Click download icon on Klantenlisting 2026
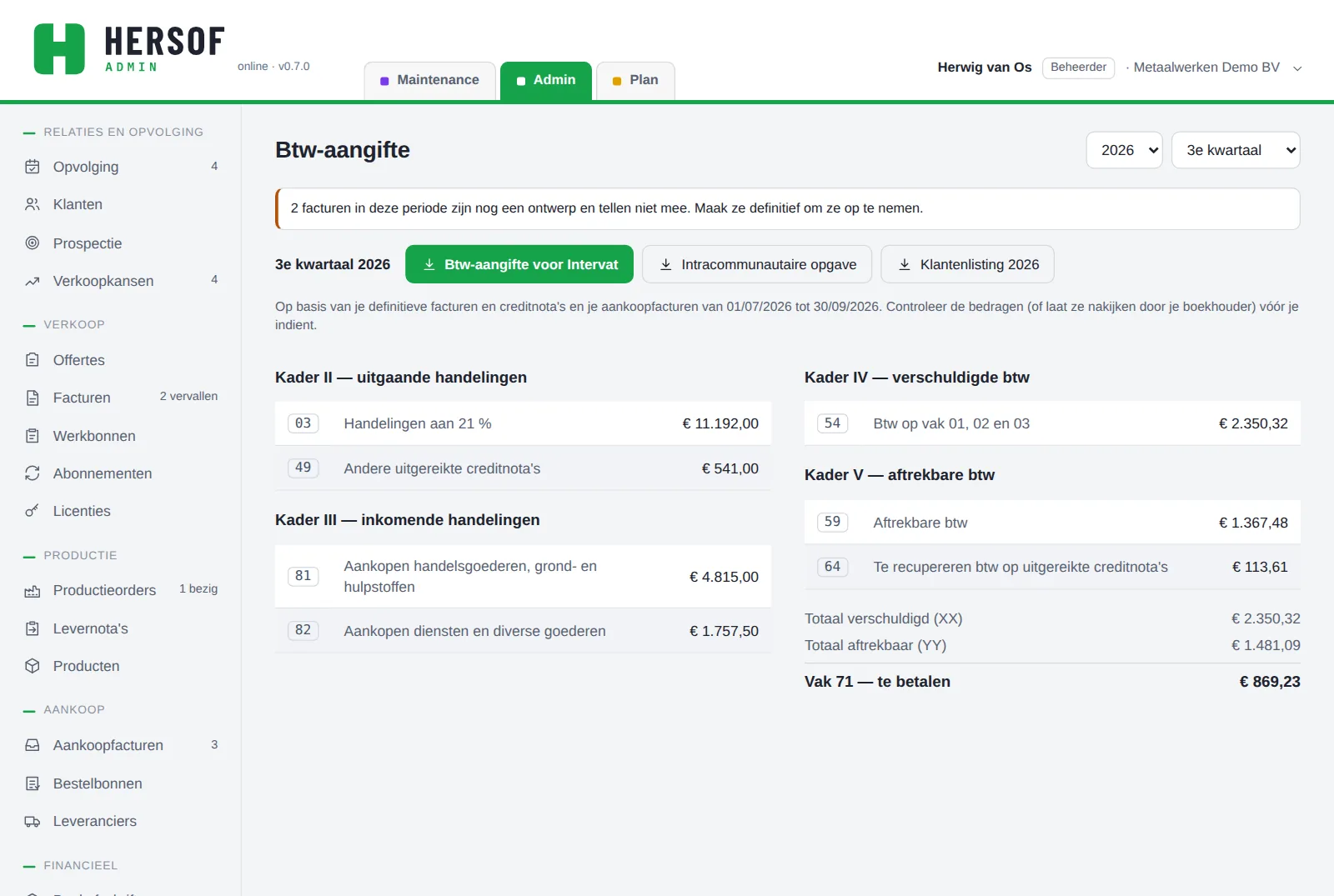This screenshot has width=1334, height=896. point(905,264)
